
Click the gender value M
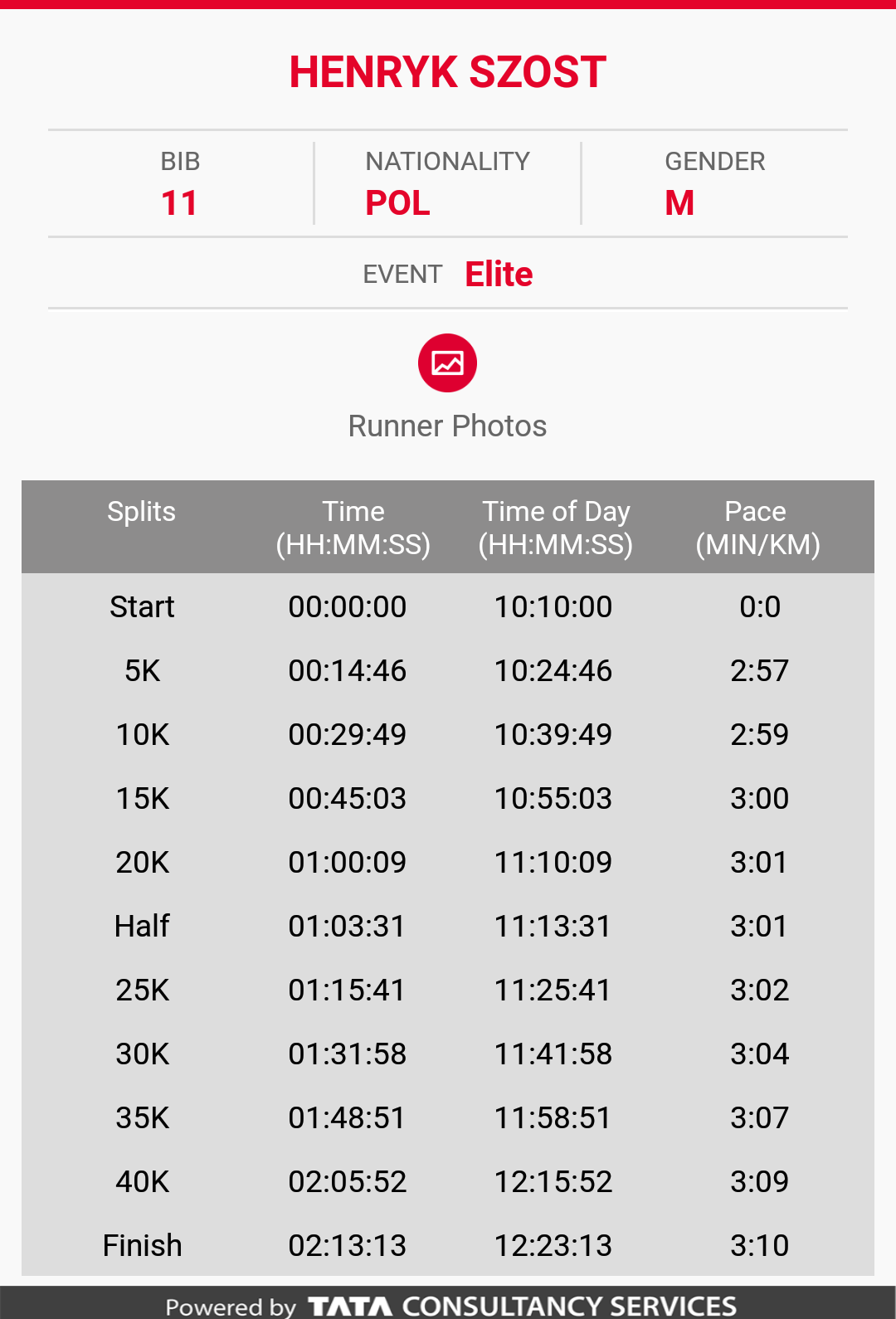click(x=679, y=203)
